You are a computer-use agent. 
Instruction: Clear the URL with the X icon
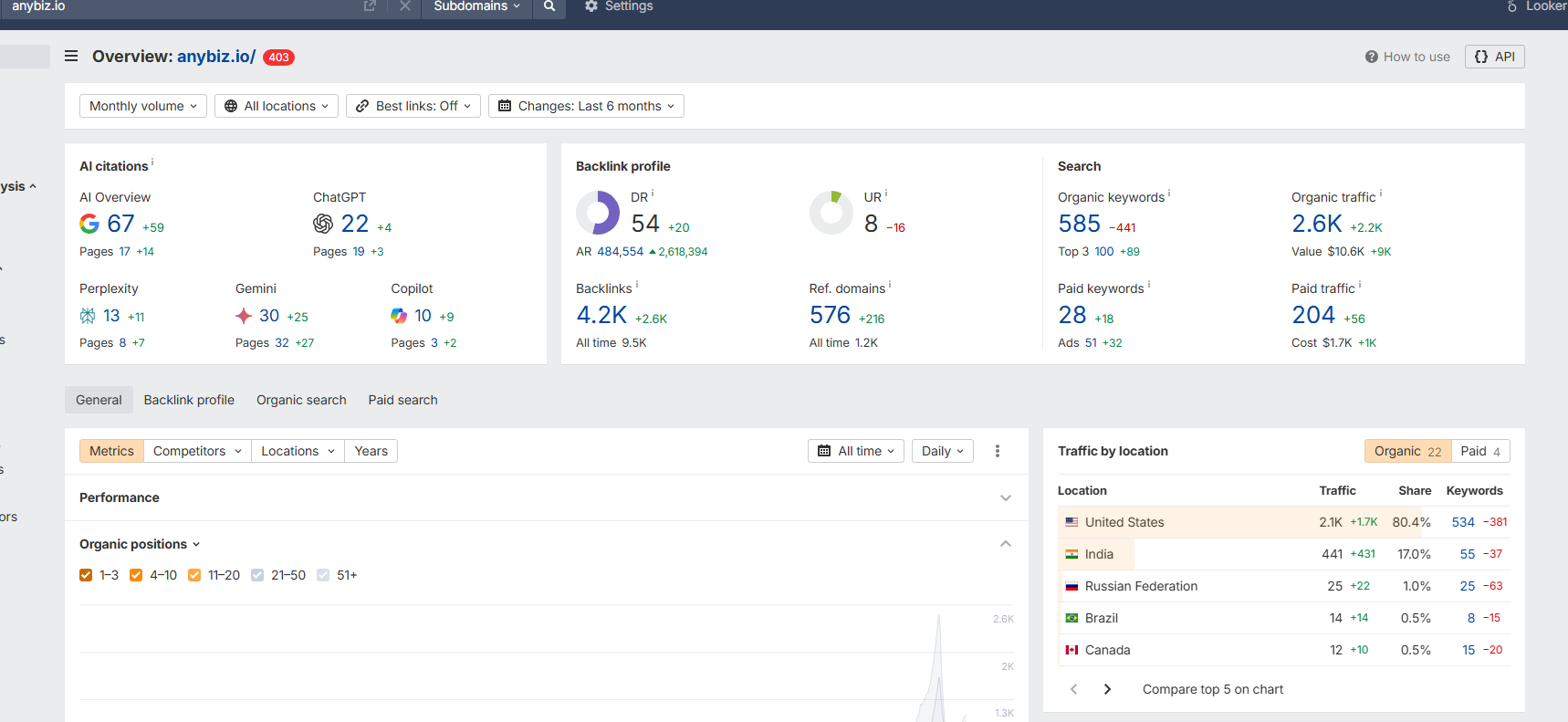coord(405,6)
